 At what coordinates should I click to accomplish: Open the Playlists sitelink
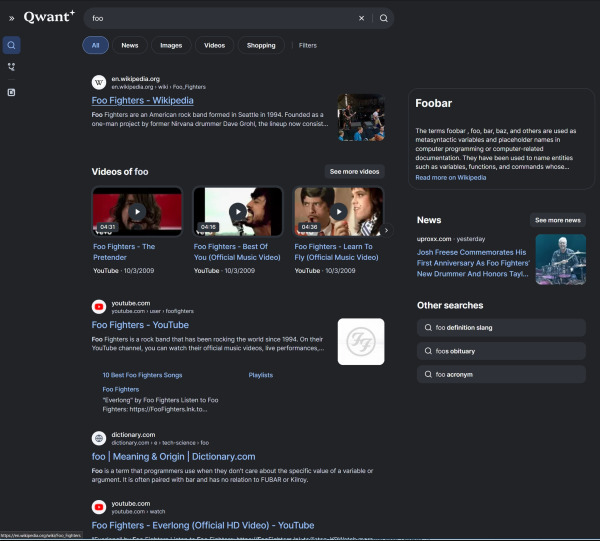(x=261, y=375)
